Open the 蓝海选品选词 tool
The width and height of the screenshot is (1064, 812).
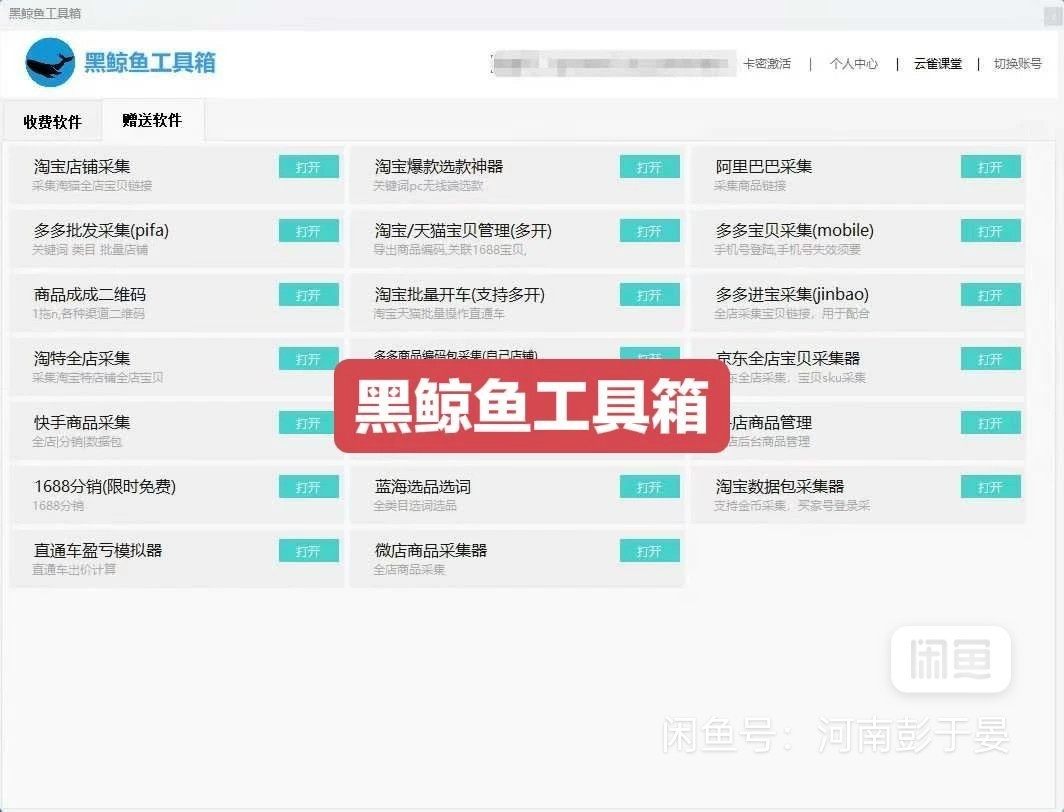point(649,487)
